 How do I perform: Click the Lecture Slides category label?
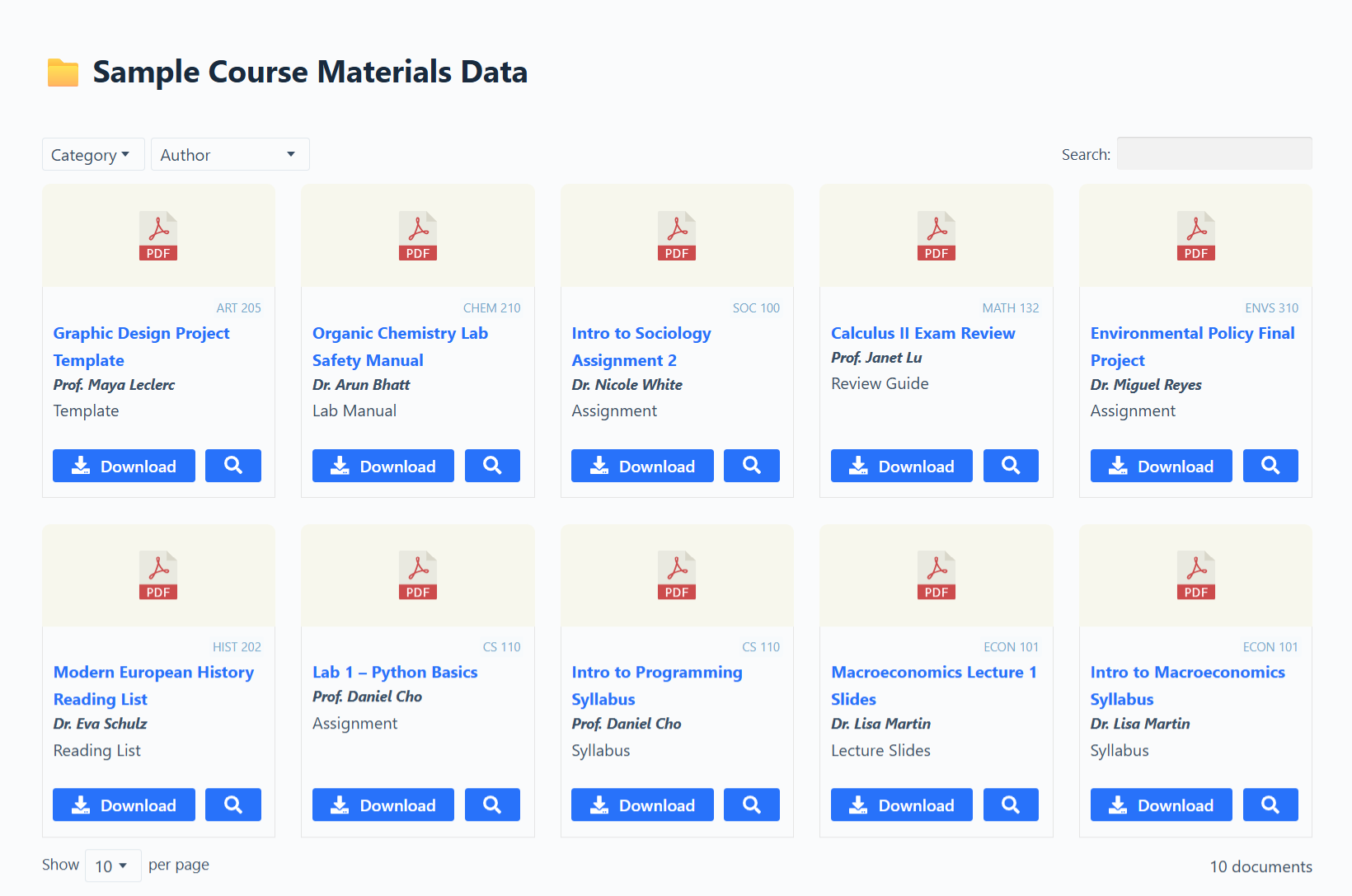pyautogui.click(x=880, y=750)
